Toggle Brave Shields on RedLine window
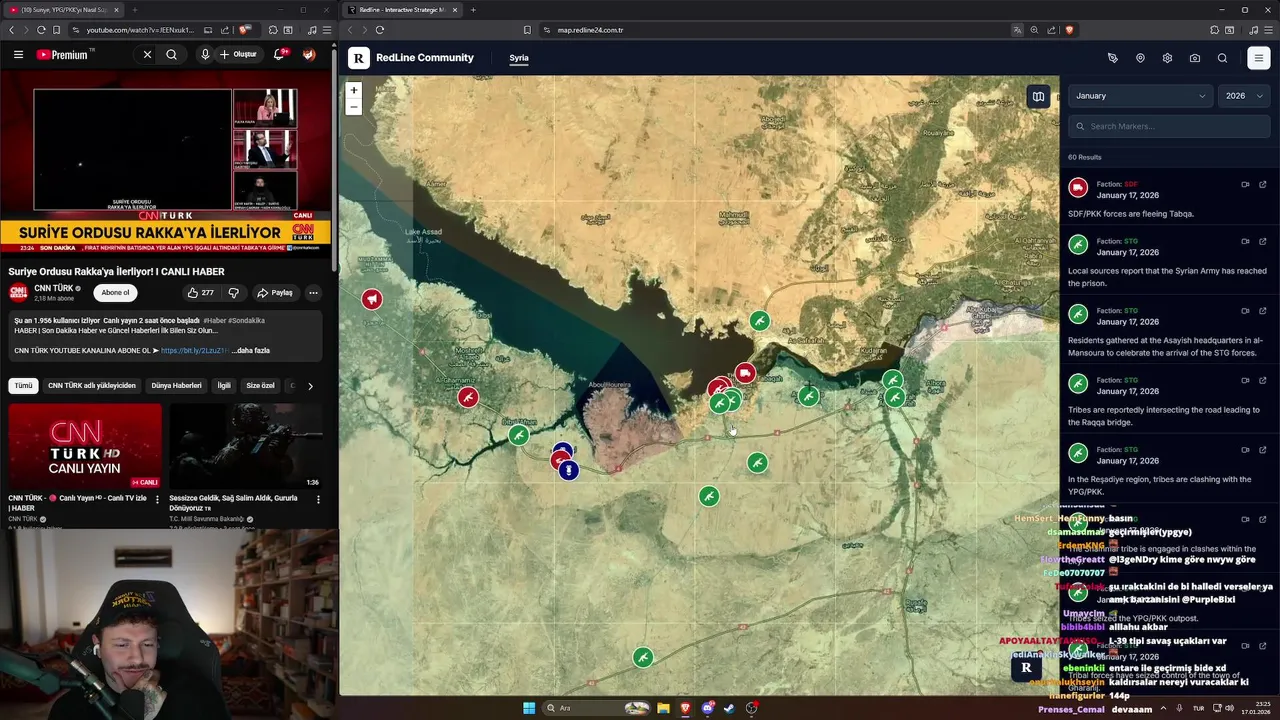The width and height of the screenshot is (1280, 720). pyautogui.click(x=1069, y=30)
